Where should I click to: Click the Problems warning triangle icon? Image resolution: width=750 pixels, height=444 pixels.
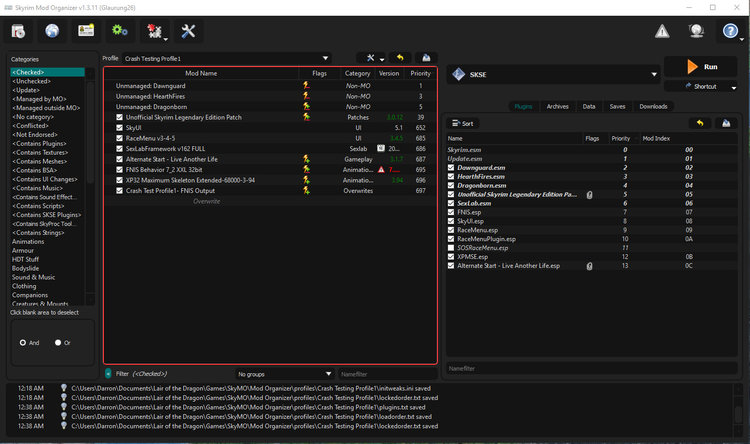pos(662,32)
